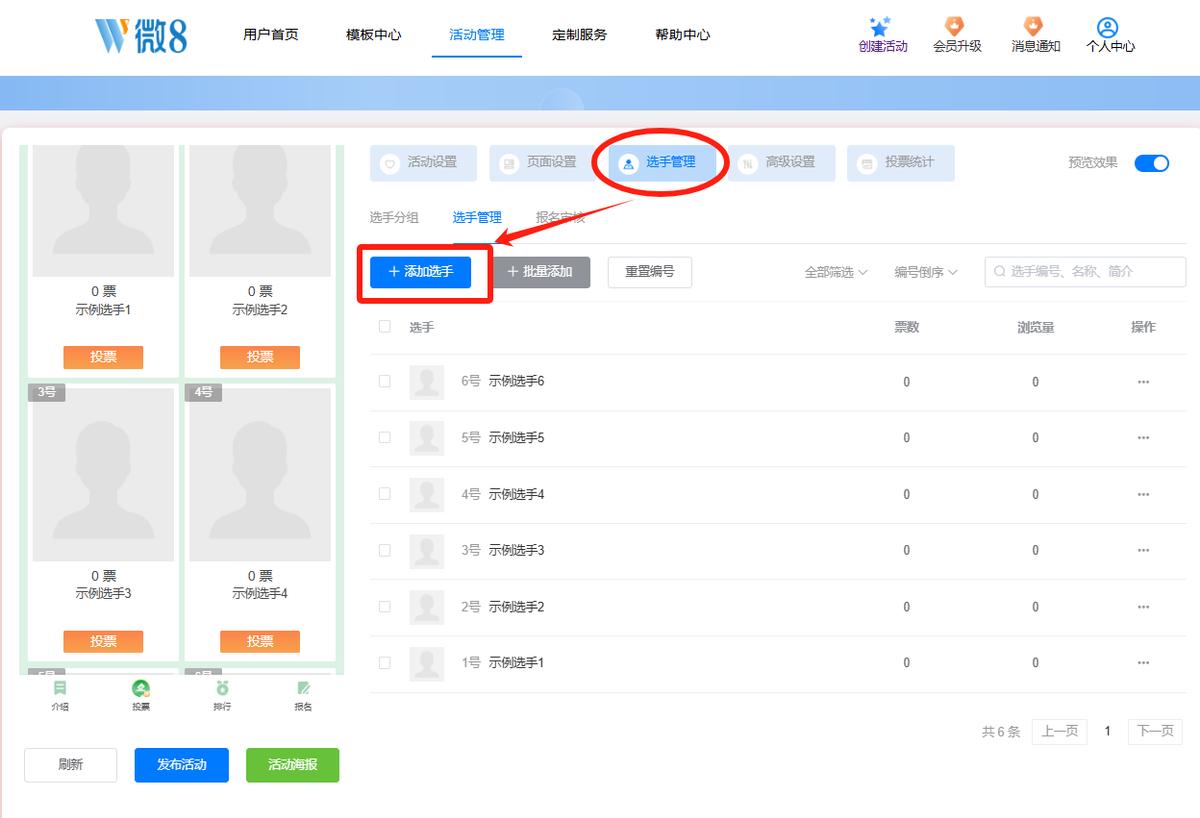Open 会员升级 badge icon
1200x818 pixels.
[955, 27]
